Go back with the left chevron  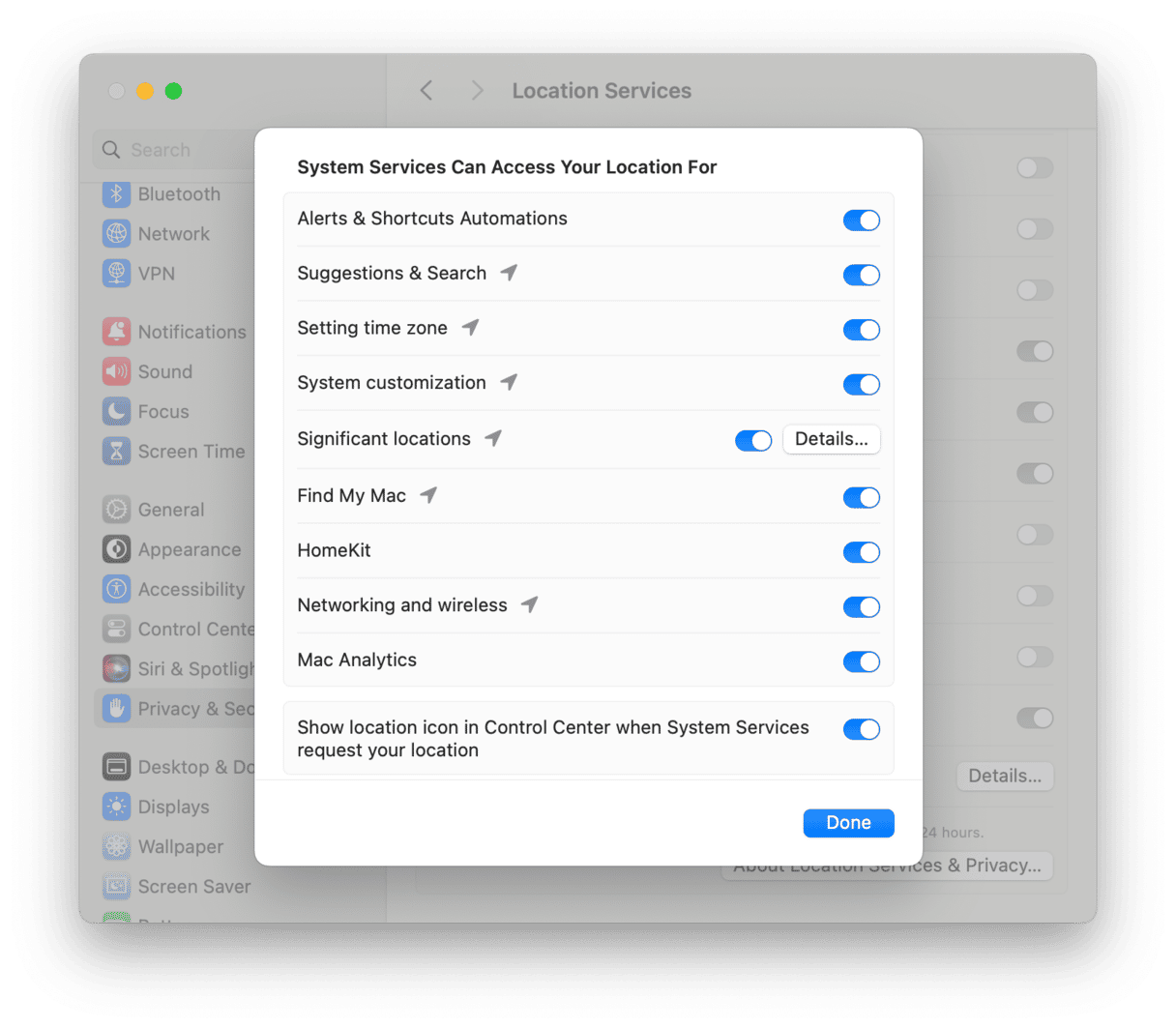point(426,91)
